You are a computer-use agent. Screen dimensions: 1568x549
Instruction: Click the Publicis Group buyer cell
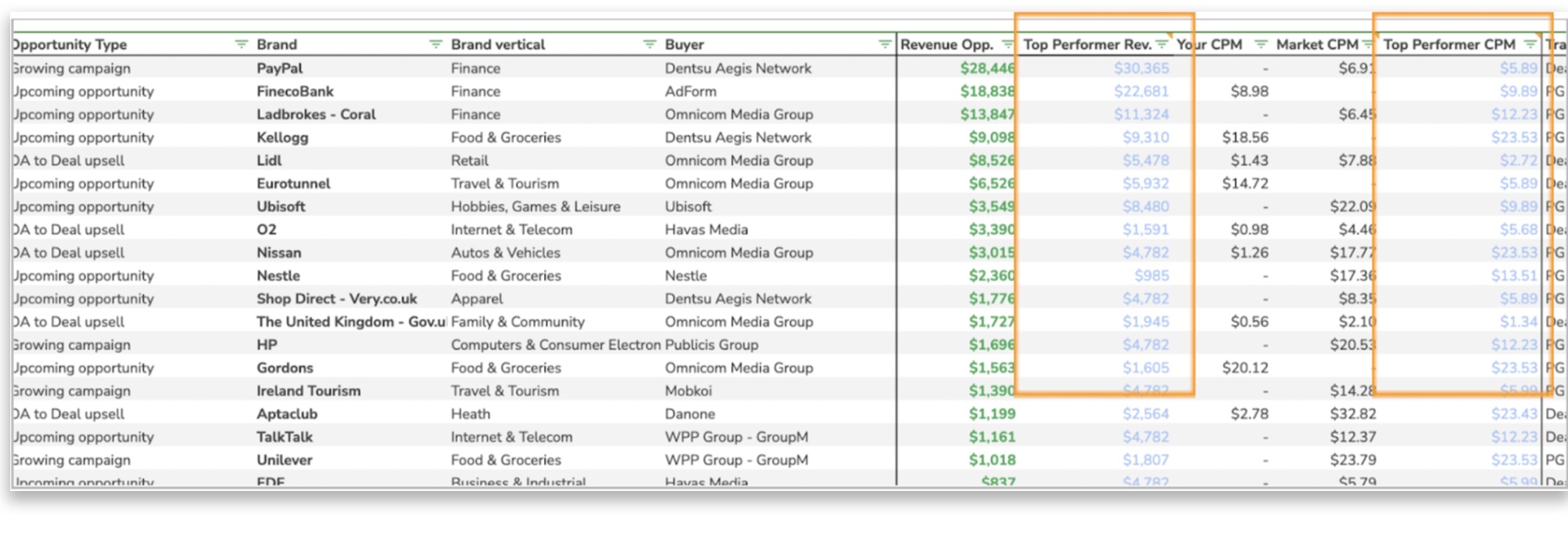[711, 344]
